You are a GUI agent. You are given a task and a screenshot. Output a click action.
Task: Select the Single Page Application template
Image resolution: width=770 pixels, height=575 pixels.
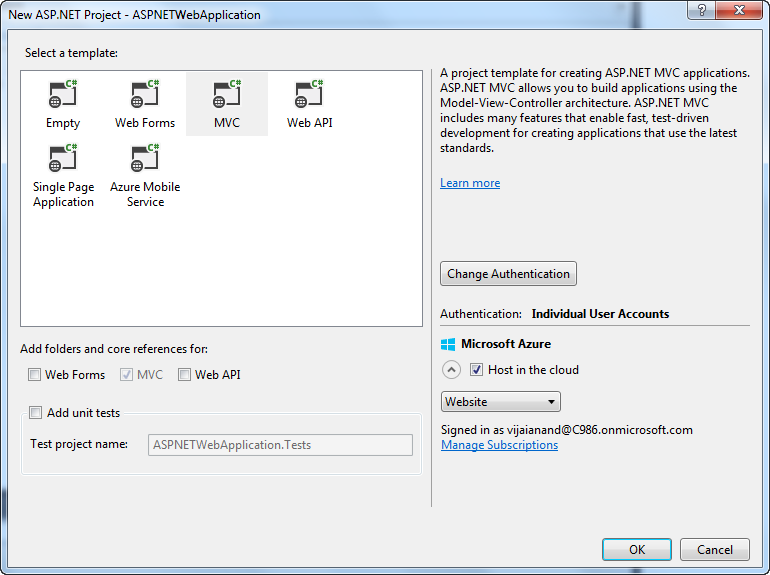(63, 175)
